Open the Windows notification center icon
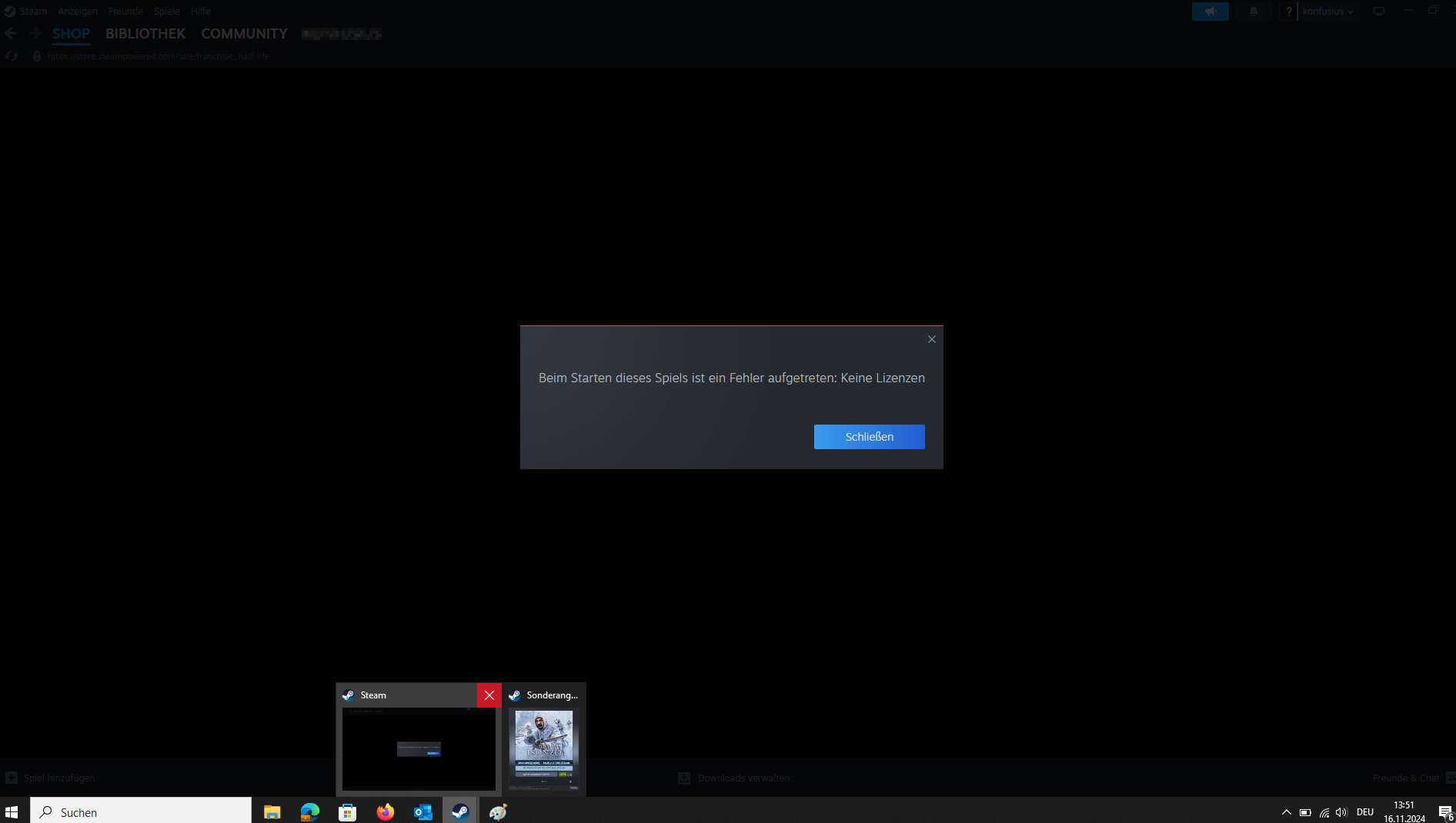 point(1445,812)
